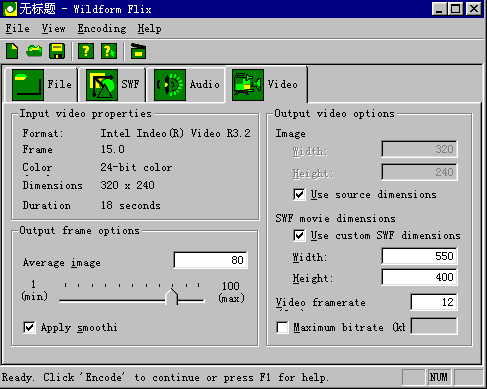Click the Average image value field

[211, 260]
